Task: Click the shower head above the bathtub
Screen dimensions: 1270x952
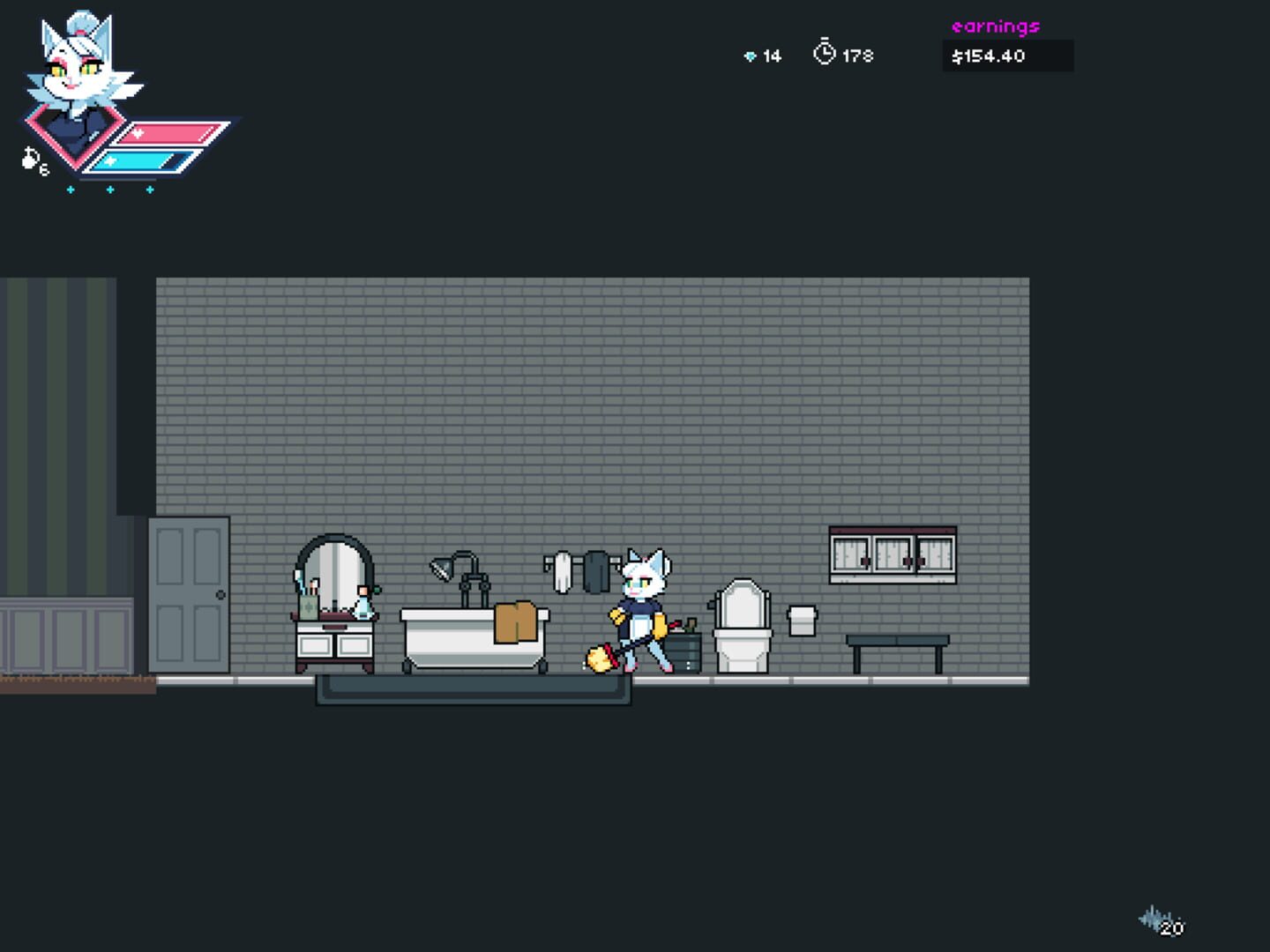Action: tap(443, 568)
